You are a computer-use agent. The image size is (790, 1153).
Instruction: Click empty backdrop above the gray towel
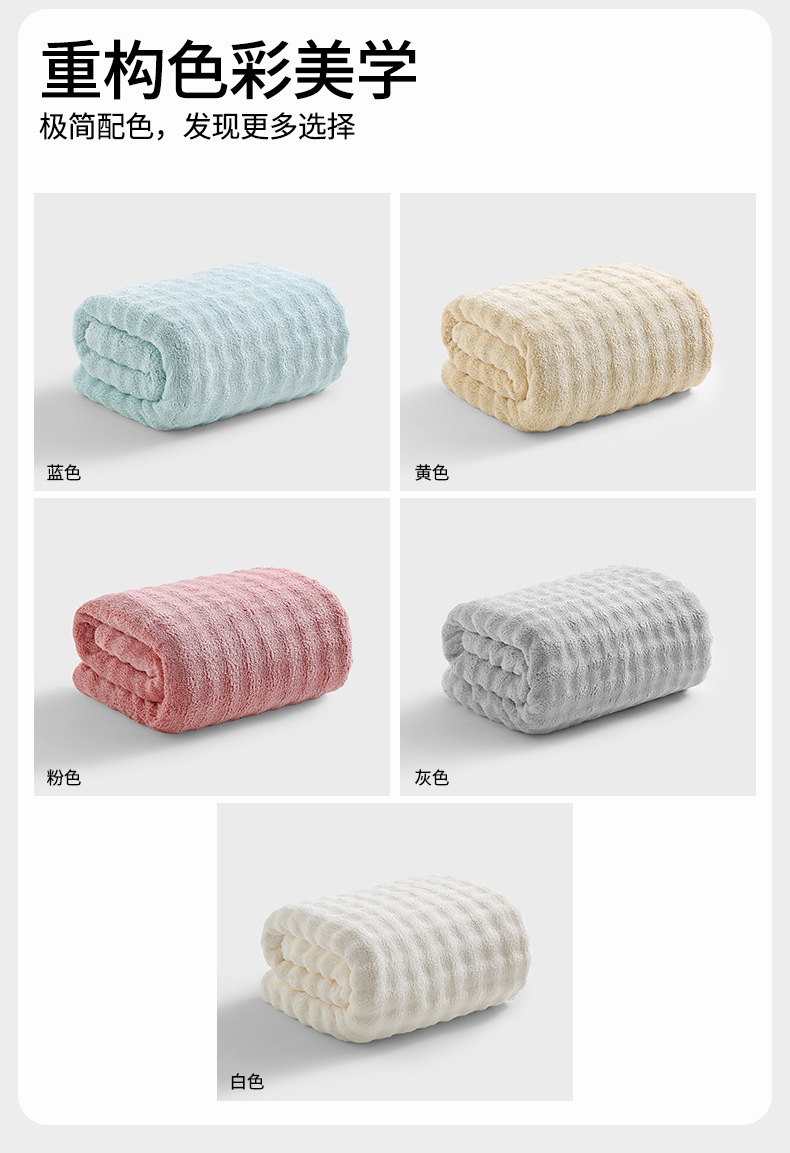point(578,531)
